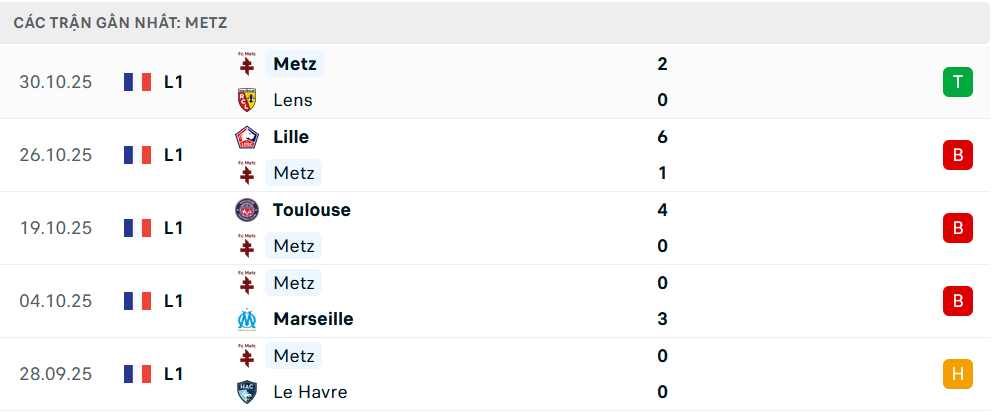This screenshot has width=992, height=418.
Task: Open the Lens team name link
Action: (292, 100)
